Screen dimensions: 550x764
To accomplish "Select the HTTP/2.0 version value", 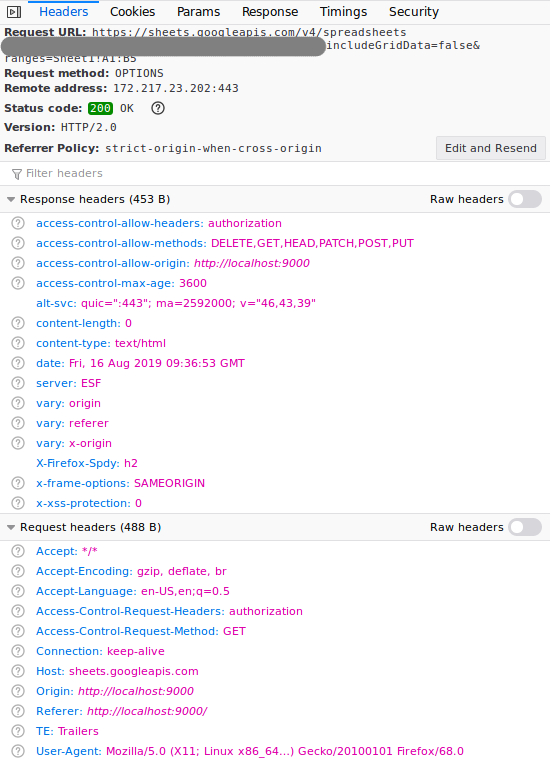I will pos(89,127).
